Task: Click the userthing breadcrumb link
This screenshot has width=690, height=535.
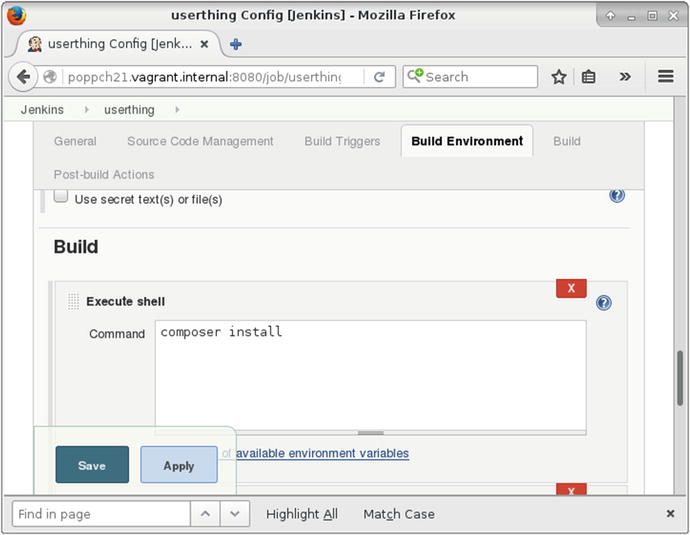Action: tap(129, 110)
